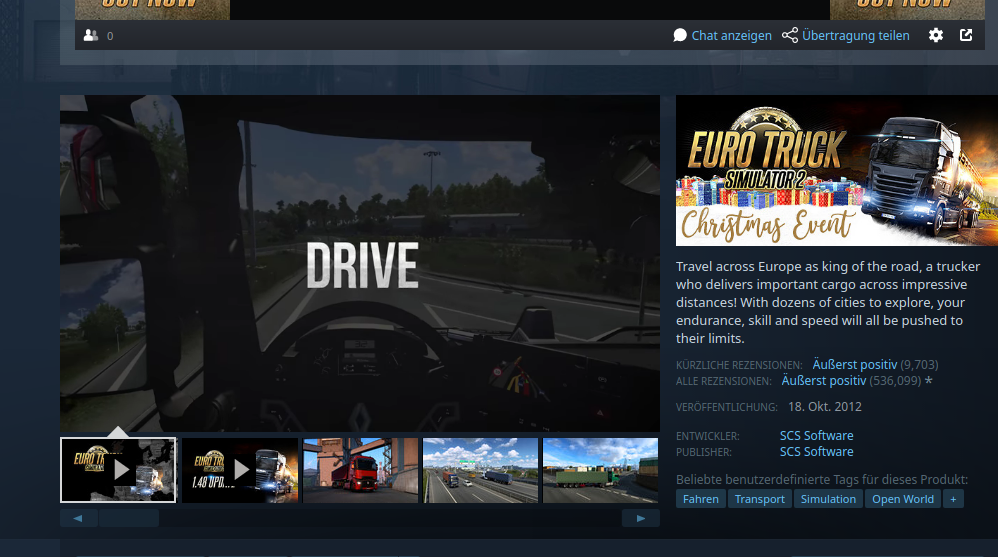Select the Fahren tag
Screen dimensions: 998x557
(701, 499)
